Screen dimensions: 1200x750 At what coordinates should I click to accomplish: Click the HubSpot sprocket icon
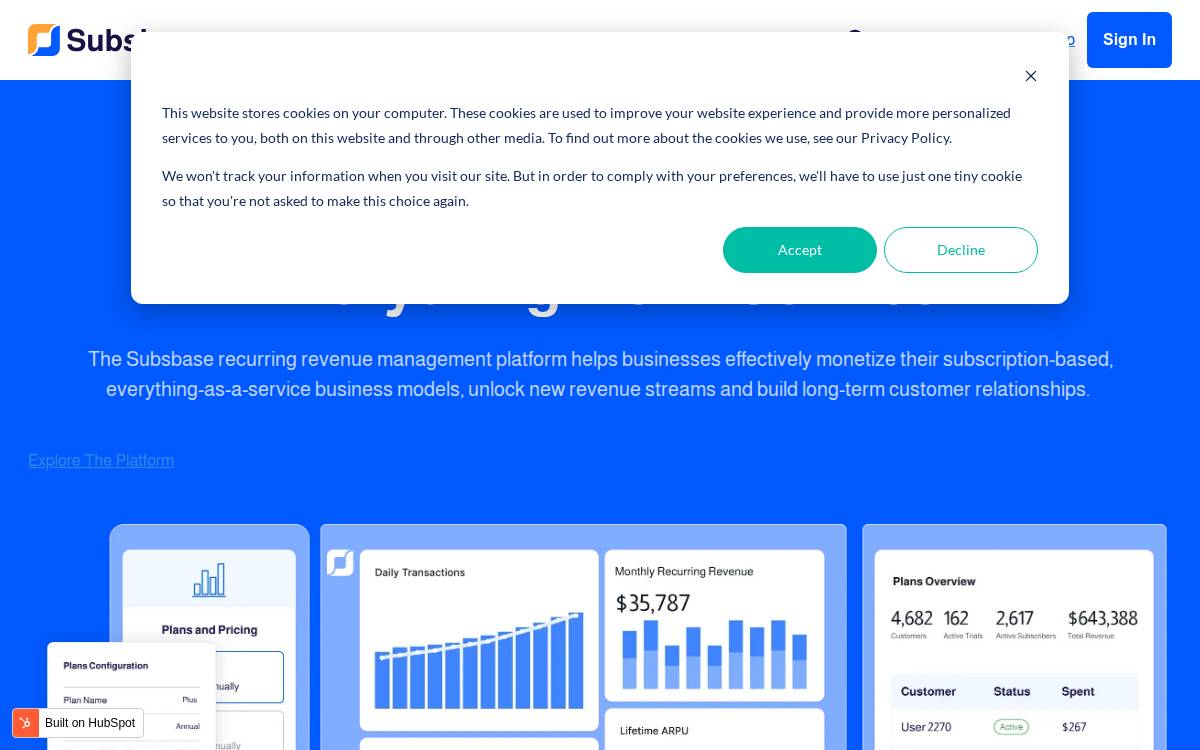point(26,723)
